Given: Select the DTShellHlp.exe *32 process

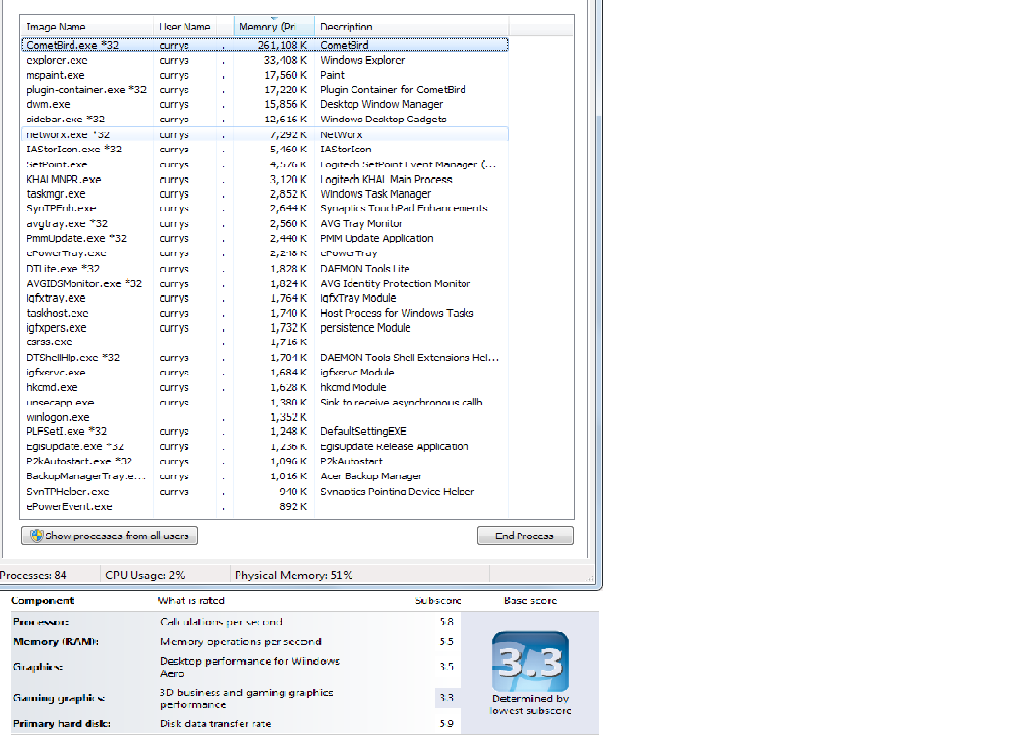Looking at the screenshot, I should pos(265,357).
